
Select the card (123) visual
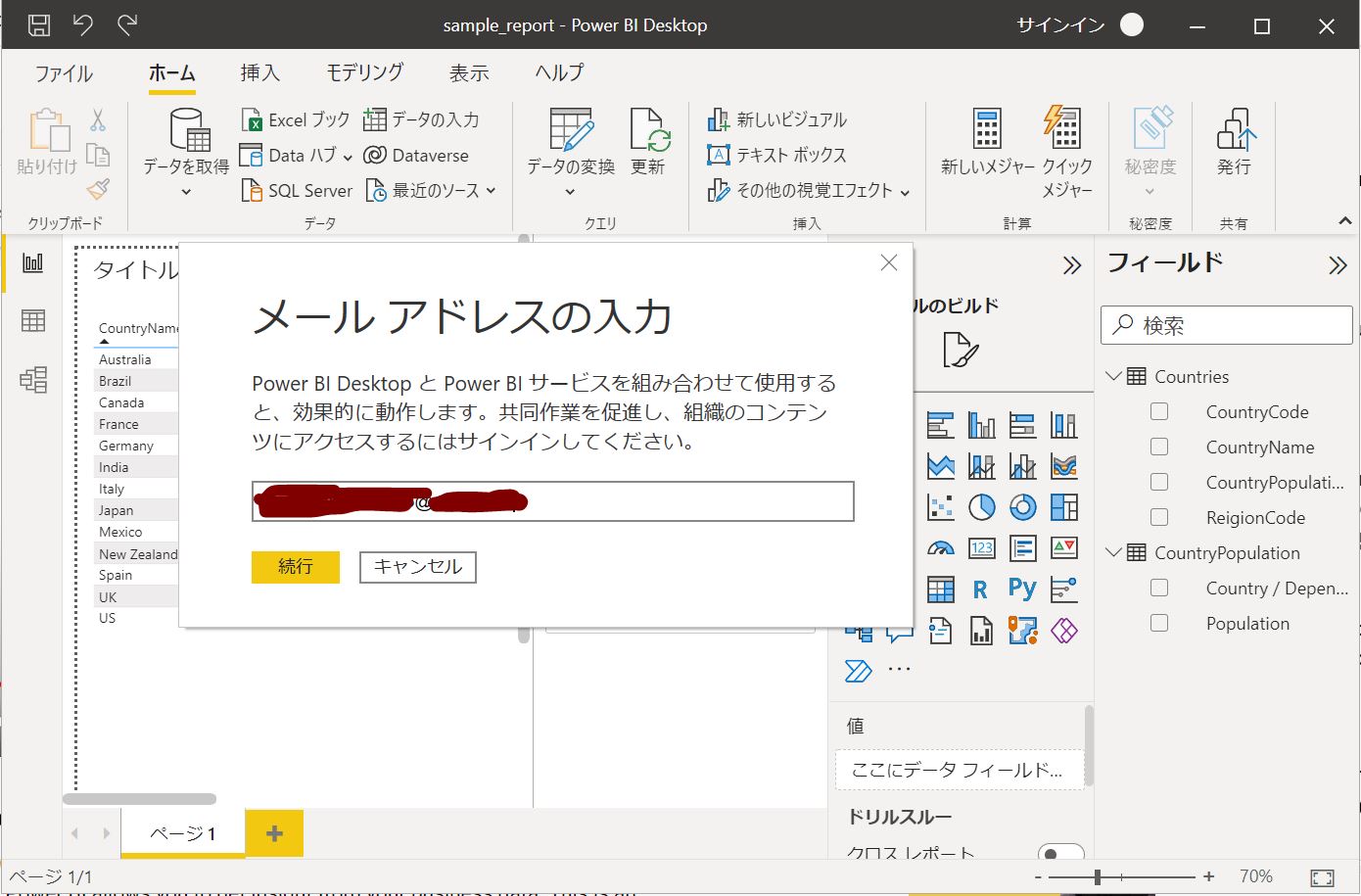tap(982, 548)
